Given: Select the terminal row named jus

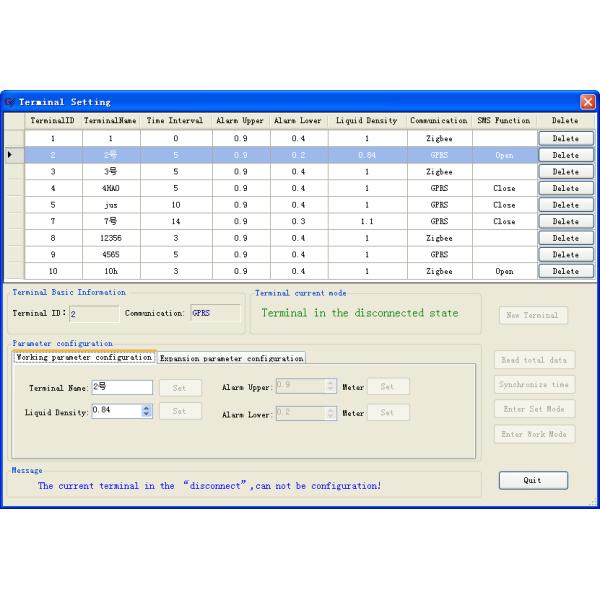Looking at the screenshot, I should tap(111, 205).
